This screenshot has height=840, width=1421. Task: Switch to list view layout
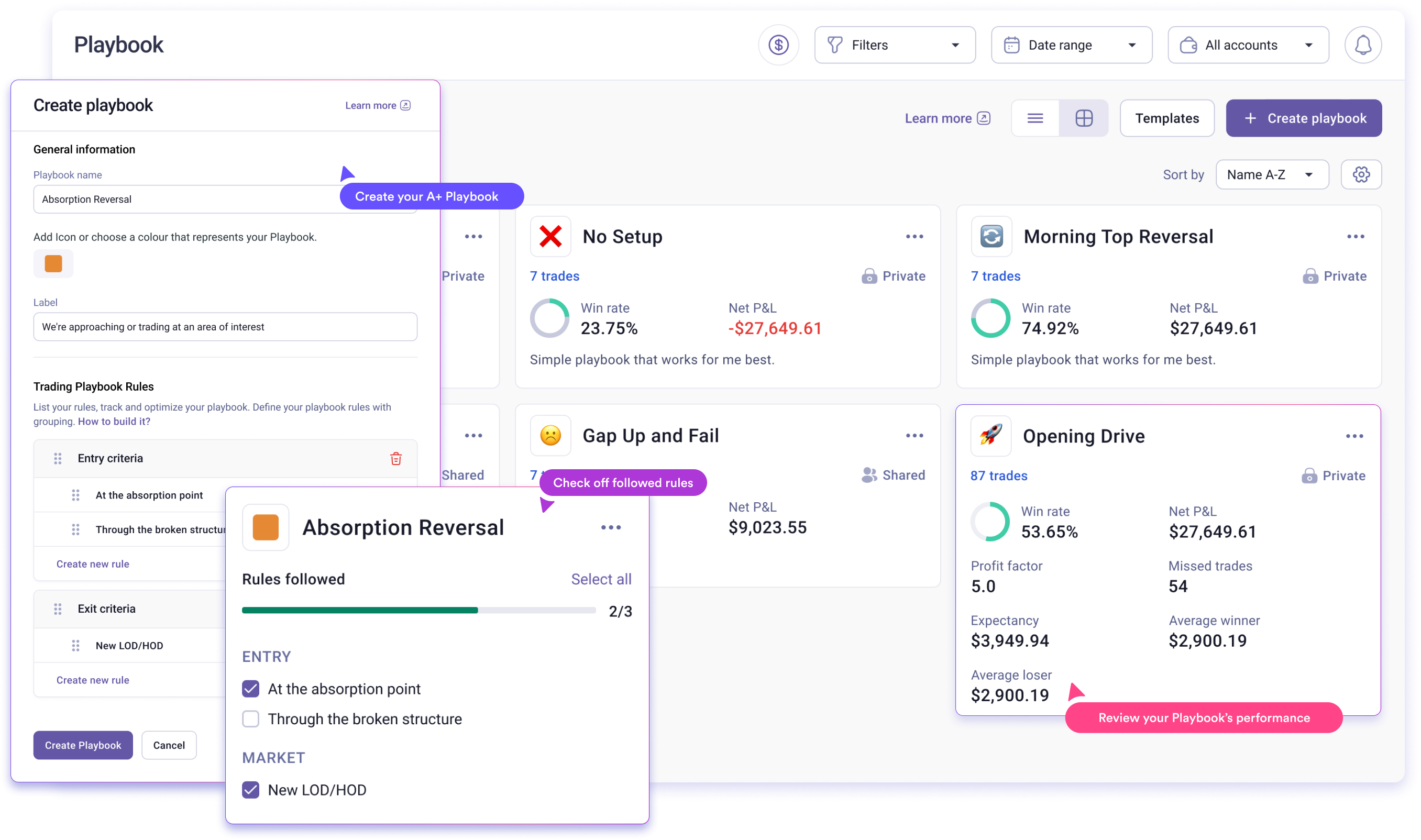(1035, 118)
